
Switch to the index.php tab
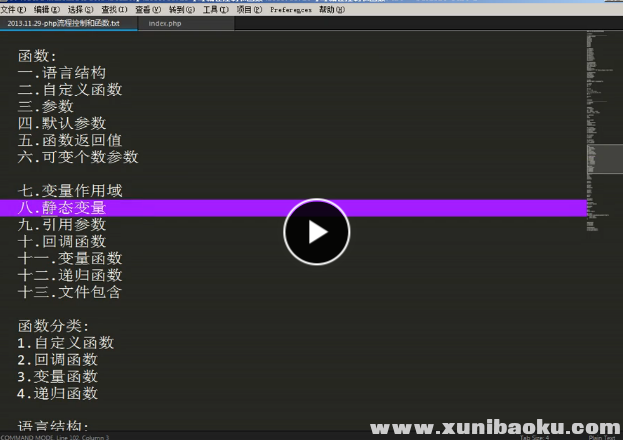coord(164,22)
